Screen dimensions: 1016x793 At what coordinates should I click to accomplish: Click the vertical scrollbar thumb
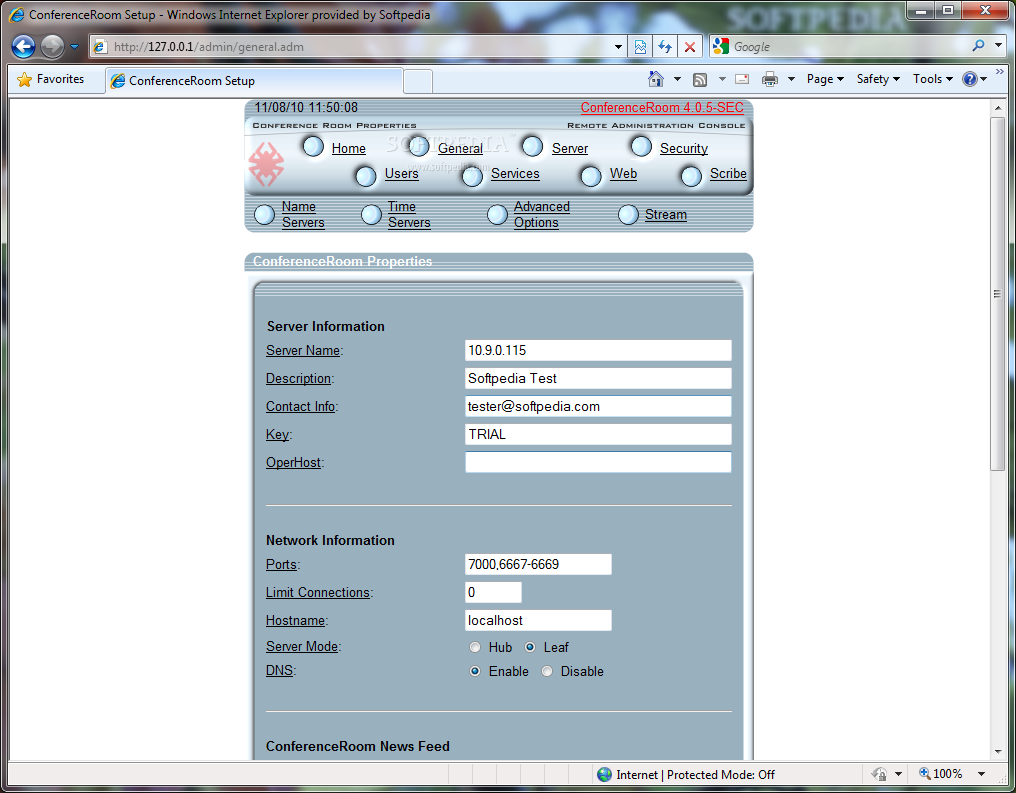[x=998, y=293]
